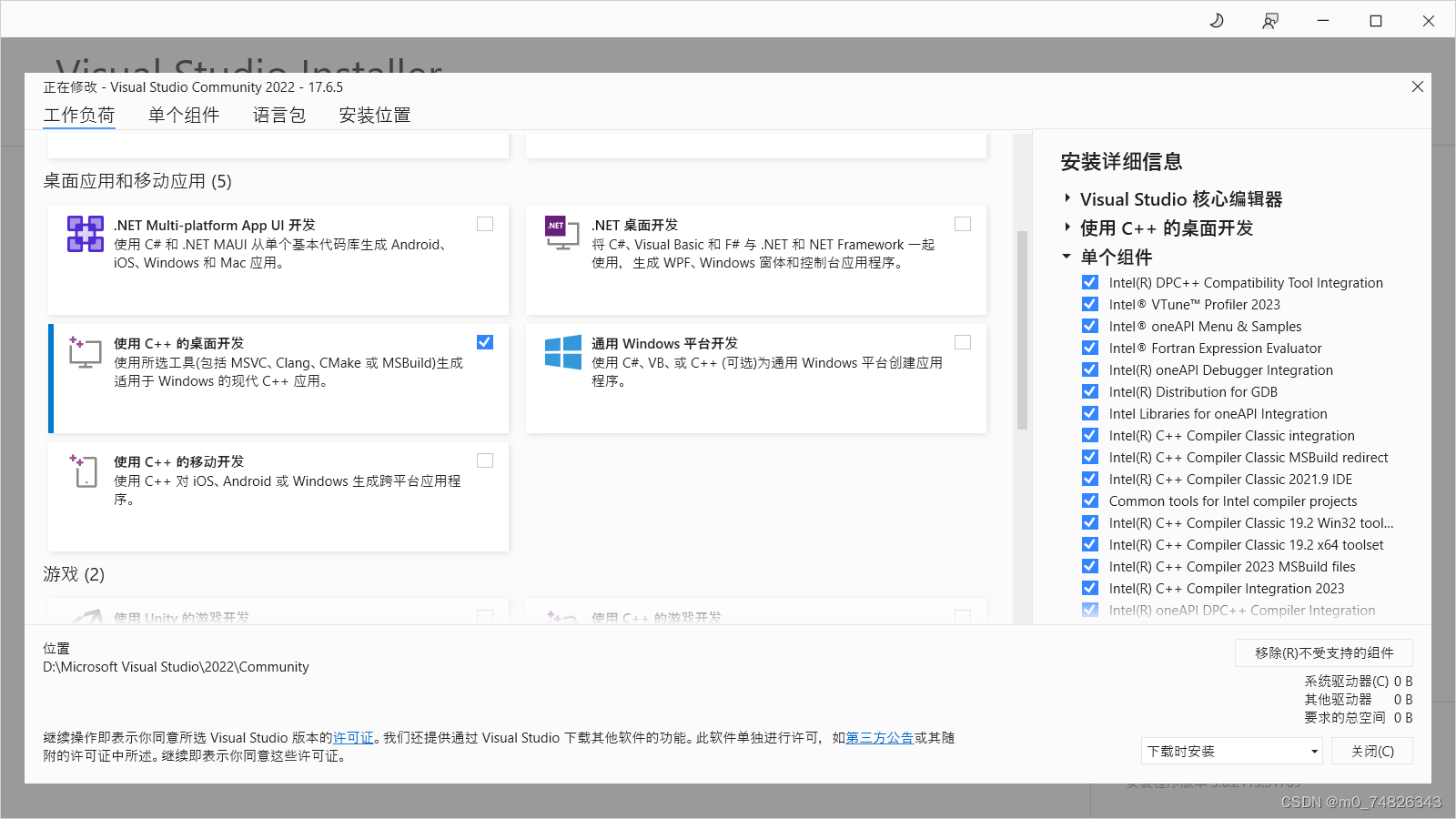1456x819 pixels.
Task: Uncheck Intel VTune Profiler 2023 component
Action: [1090, 304]
